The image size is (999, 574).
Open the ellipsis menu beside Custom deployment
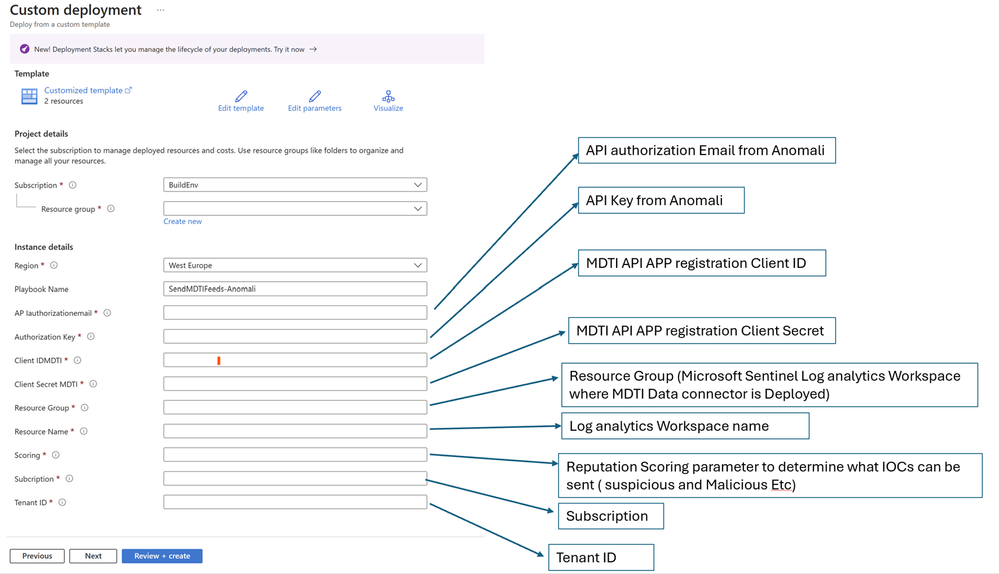(x=161, y=10)
